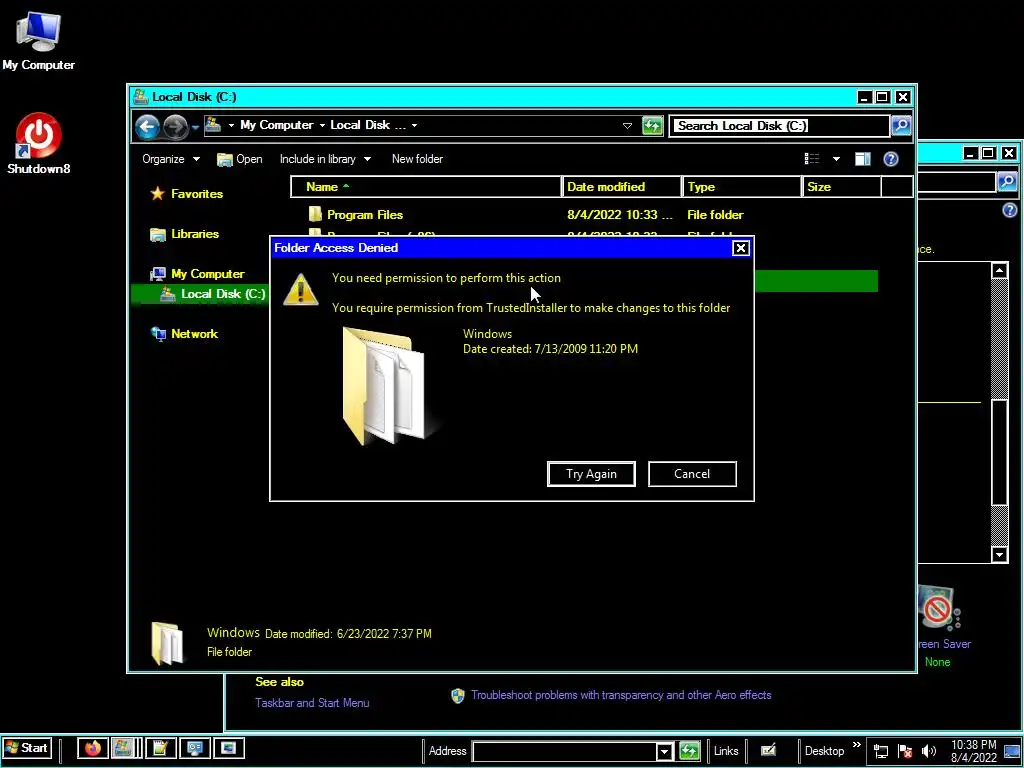Image resolution: width=1024 pixels, height=768 pixels.
Task: Click the Screen Saver icon in background window
Action: point(940,608)
